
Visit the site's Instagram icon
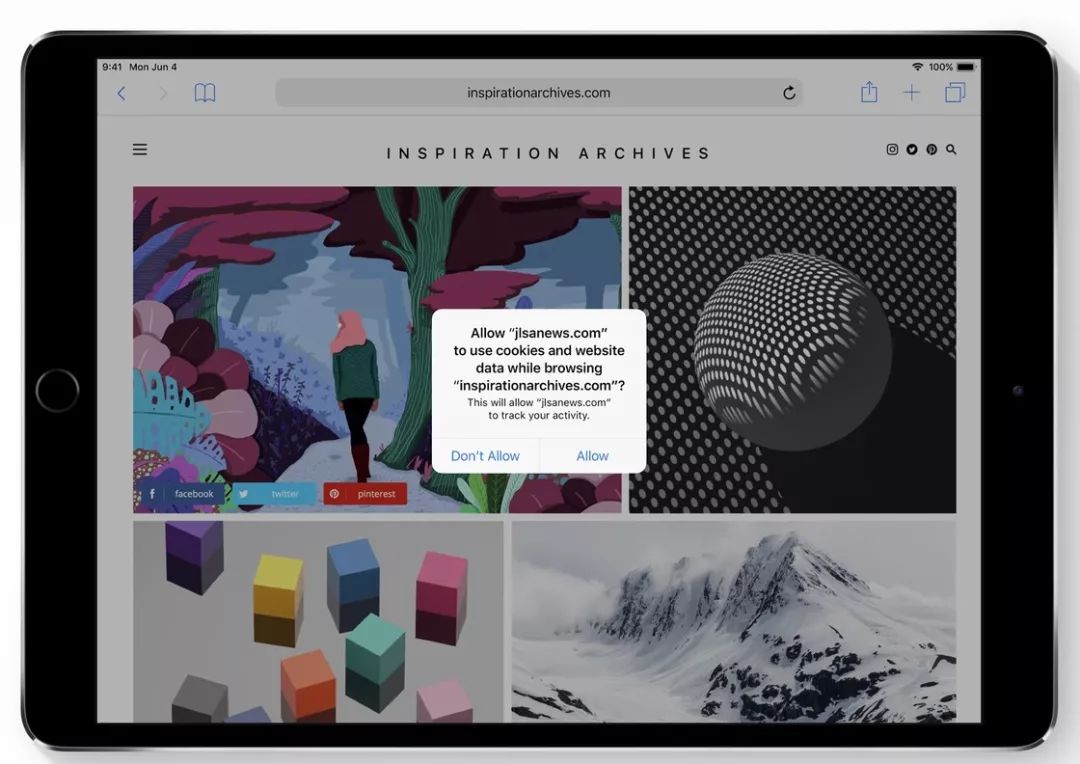892,149
